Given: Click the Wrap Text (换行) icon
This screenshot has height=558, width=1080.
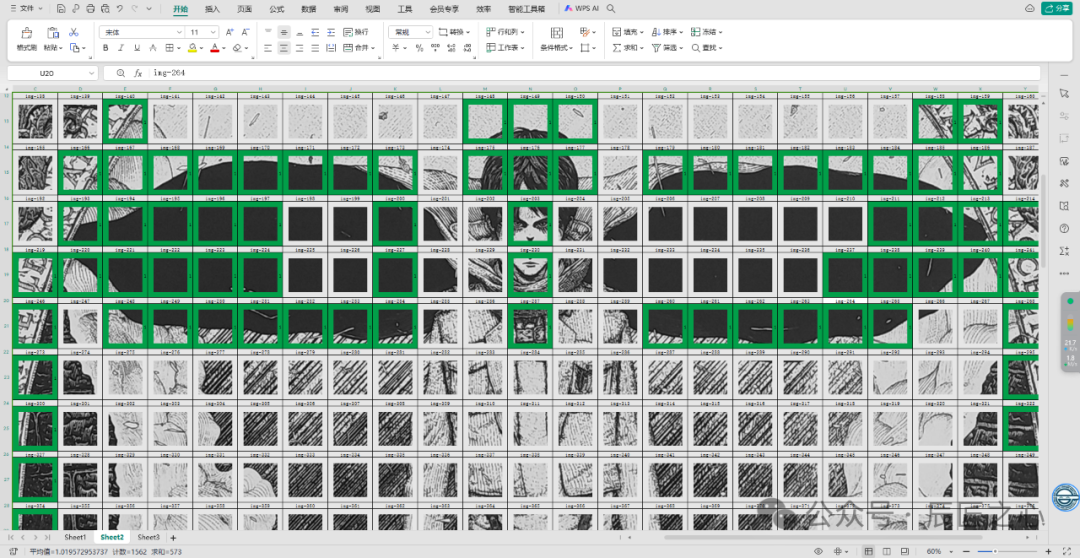Looking at the screenshot, I should (x=355, y=32).
